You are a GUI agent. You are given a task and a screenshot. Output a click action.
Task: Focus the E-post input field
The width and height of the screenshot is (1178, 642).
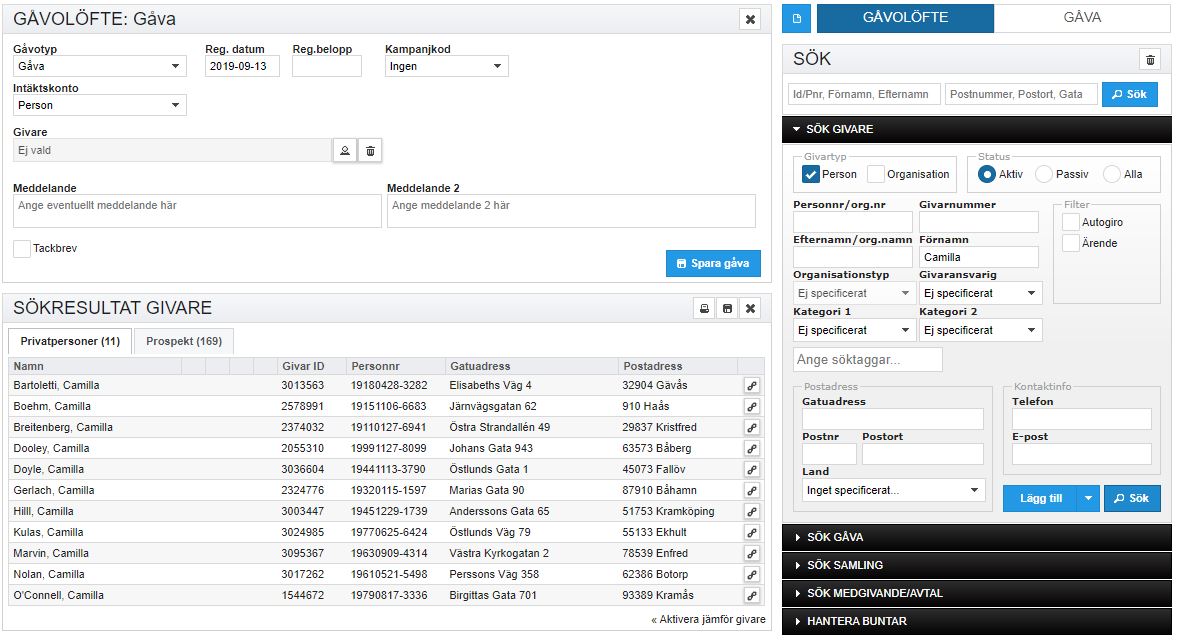tap(1082, 454)
